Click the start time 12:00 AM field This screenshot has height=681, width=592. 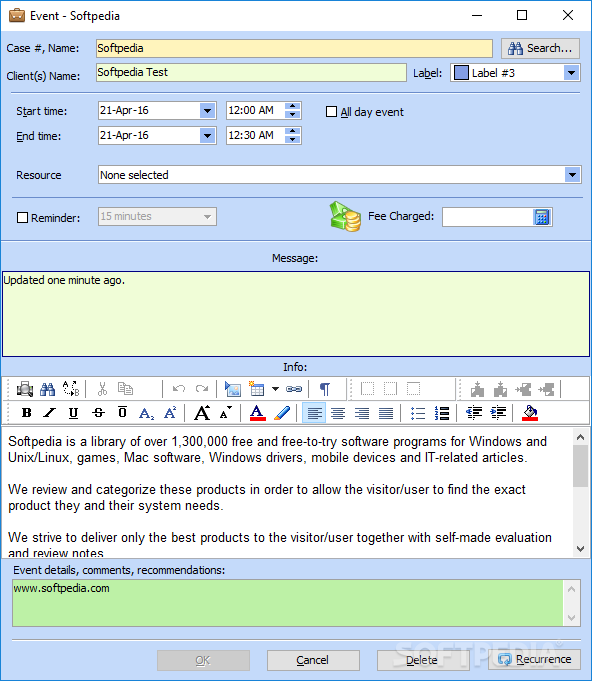point(255,111)
